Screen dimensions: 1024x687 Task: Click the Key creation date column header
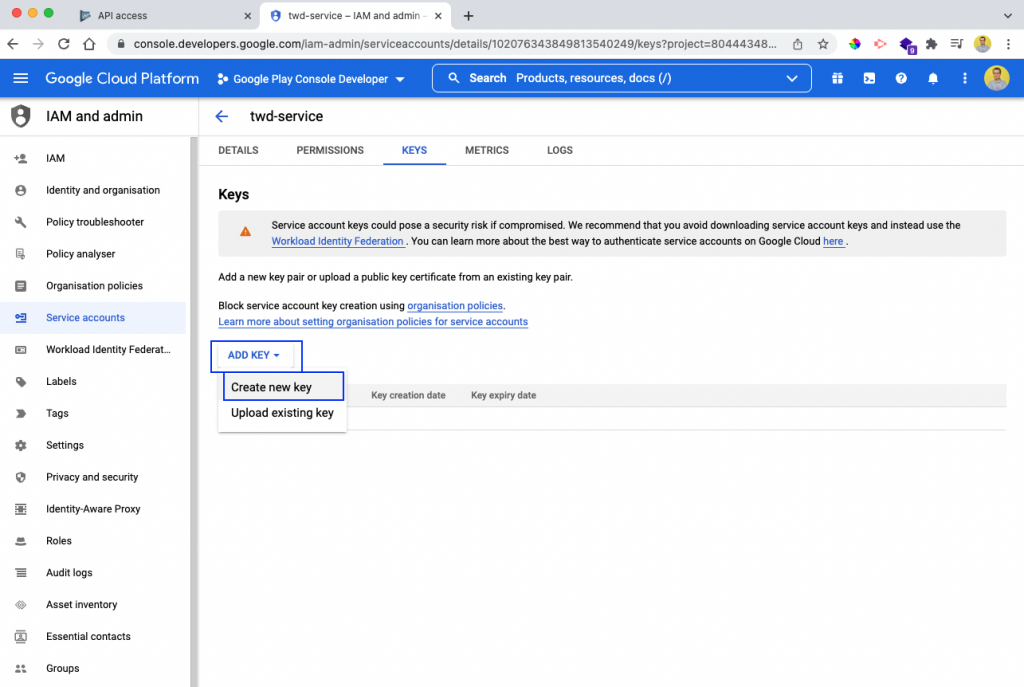coord(408,395)
